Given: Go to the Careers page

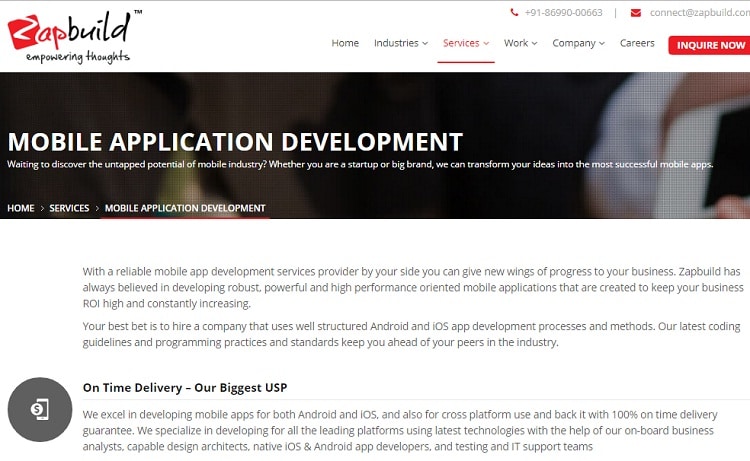Looking at the screenshot, I should (x=637, y=43).
